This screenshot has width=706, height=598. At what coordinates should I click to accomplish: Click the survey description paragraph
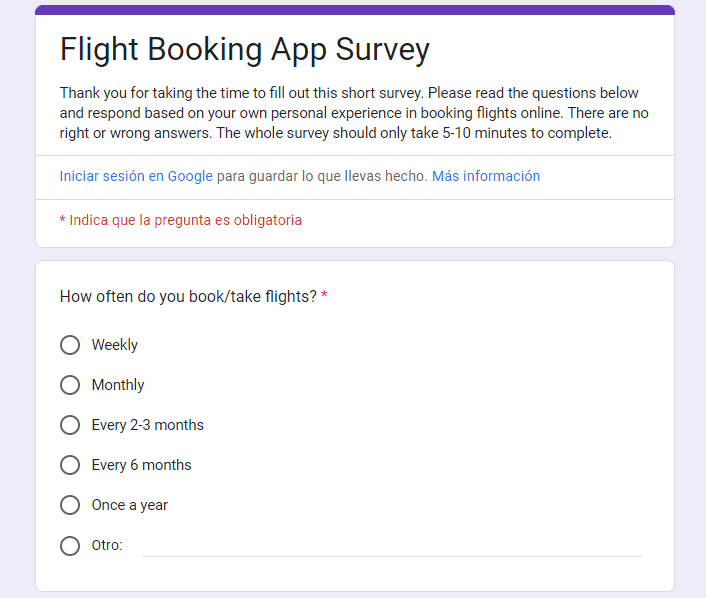click(354, 113)
